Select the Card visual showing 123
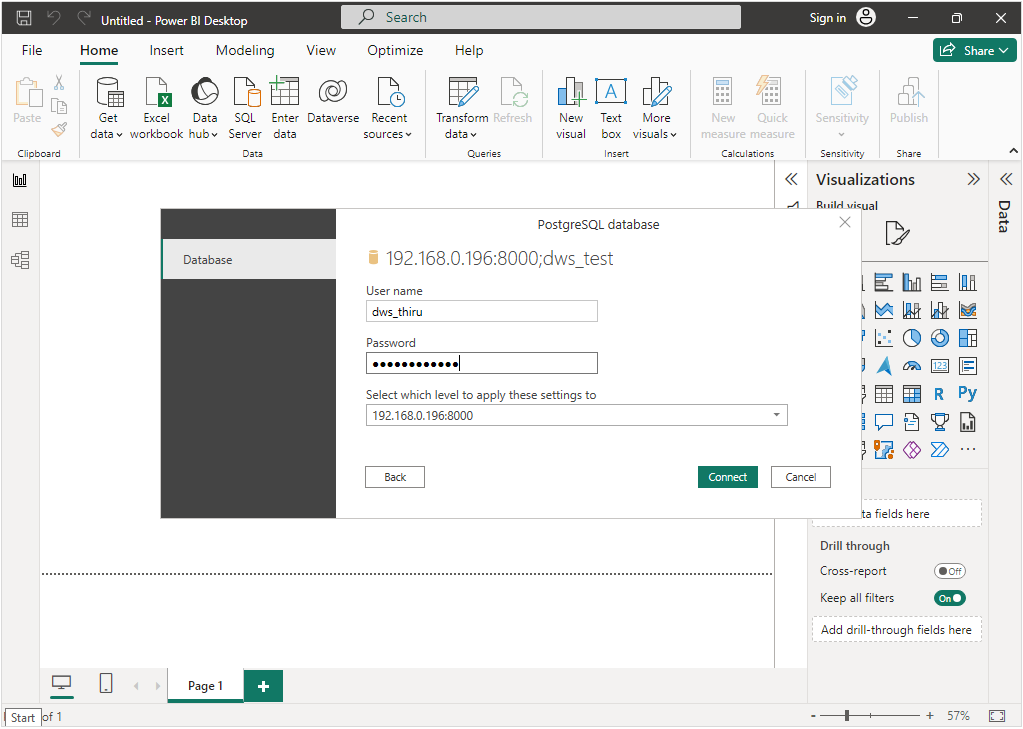 click(x=939, y=366)
